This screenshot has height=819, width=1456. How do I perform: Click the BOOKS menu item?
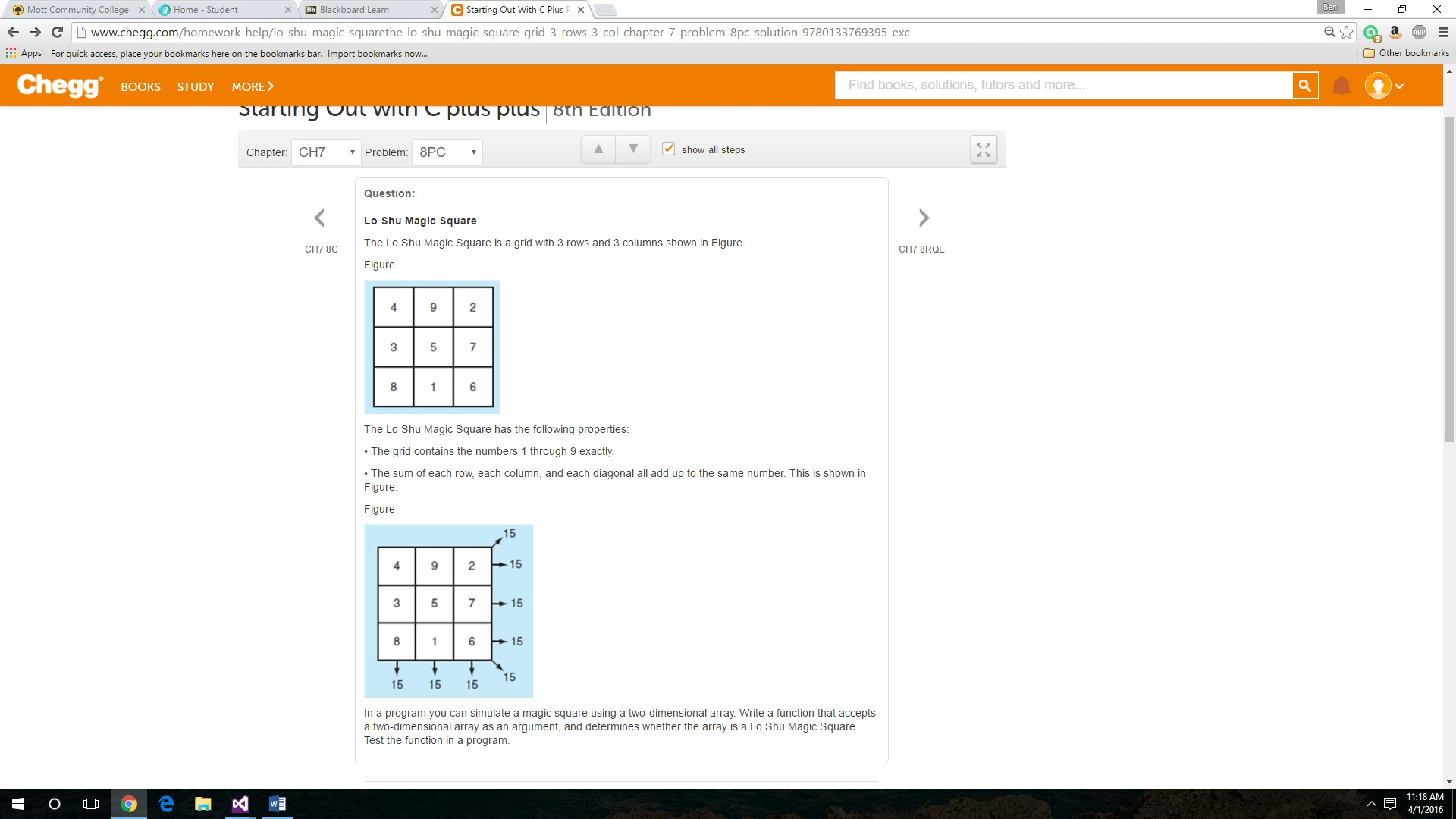pyautogui.click(x=140, y=86)
